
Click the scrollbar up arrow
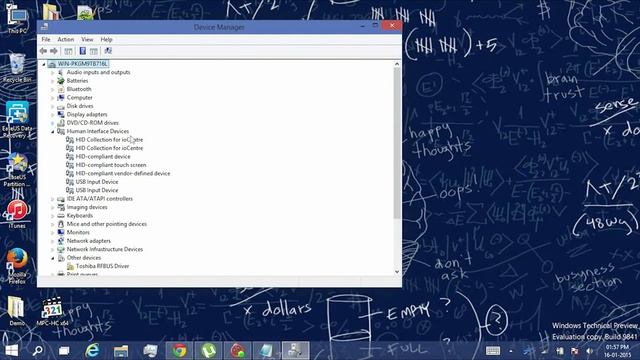click(397, 64)
